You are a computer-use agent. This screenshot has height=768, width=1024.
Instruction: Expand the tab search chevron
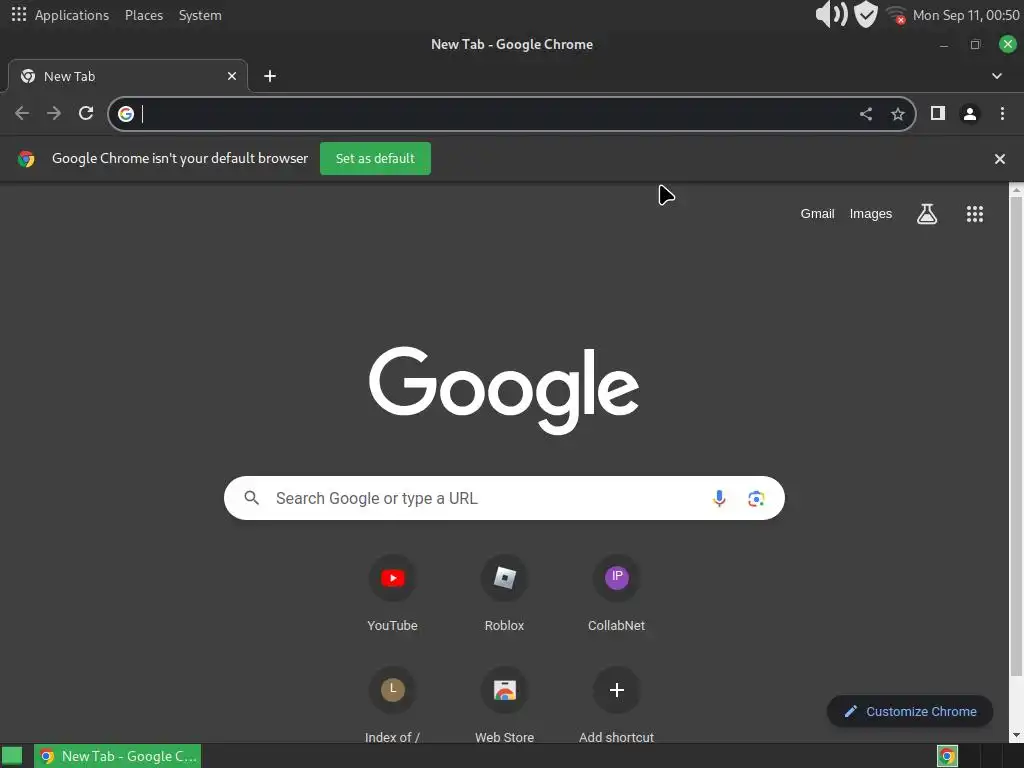(997, 76)
